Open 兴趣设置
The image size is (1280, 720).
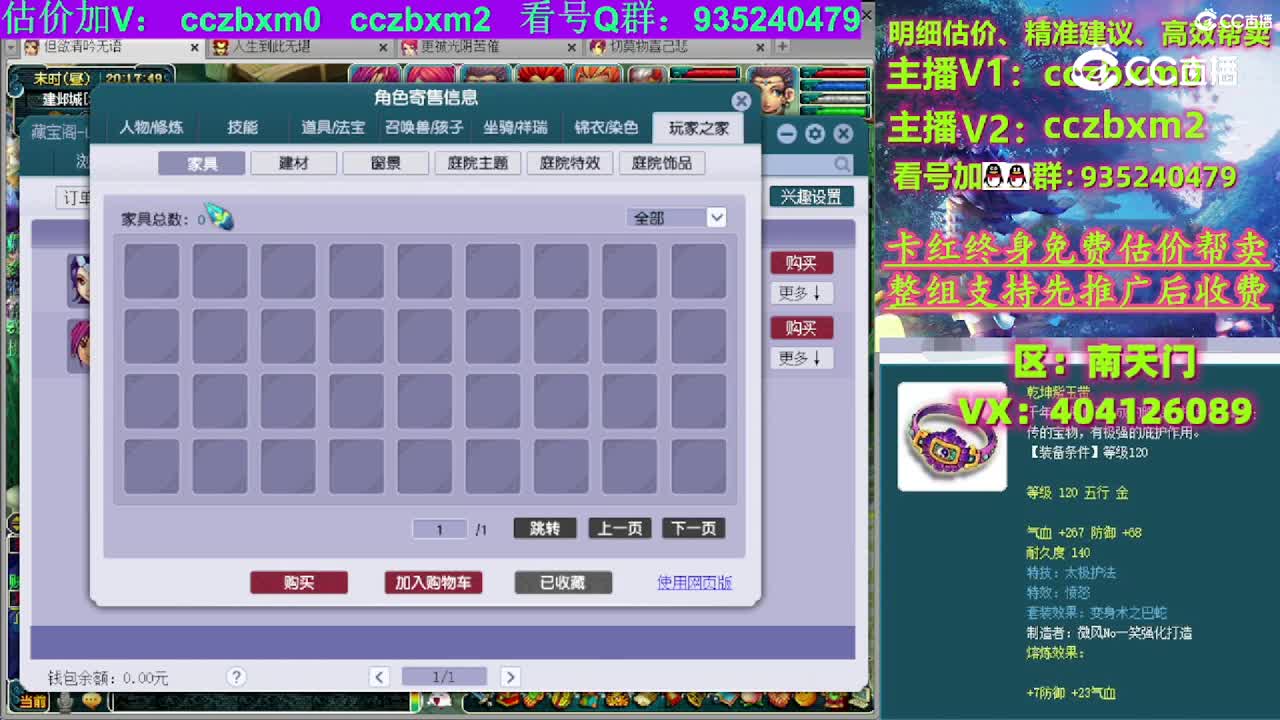click(x=811, y=197)
